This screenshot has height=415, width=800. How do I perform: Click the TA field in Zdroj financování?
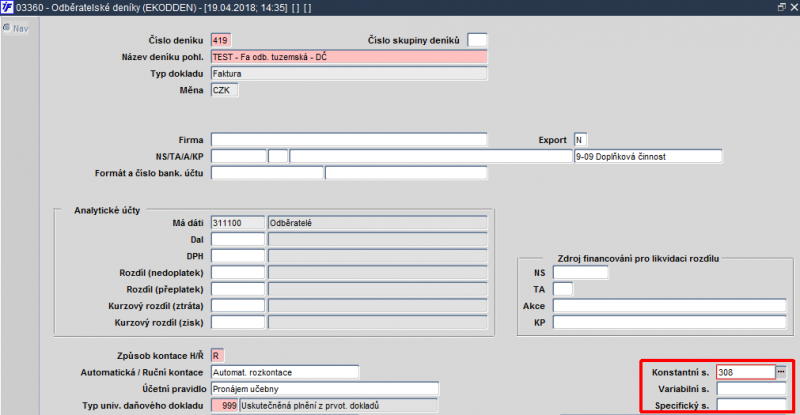click(x=563, y=289)
